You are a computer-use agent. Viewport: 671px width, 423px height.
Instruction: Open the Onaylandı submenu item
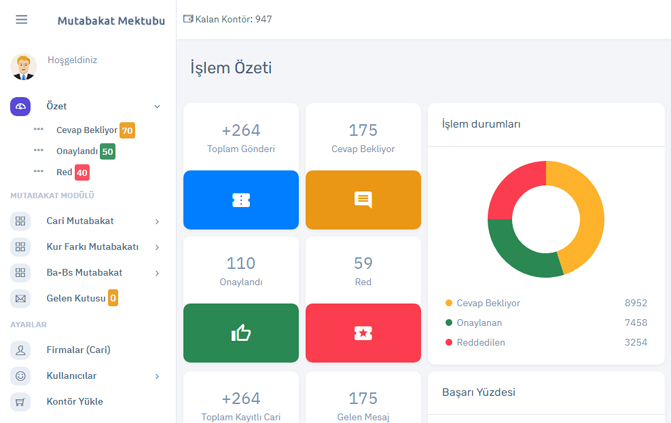76,152
